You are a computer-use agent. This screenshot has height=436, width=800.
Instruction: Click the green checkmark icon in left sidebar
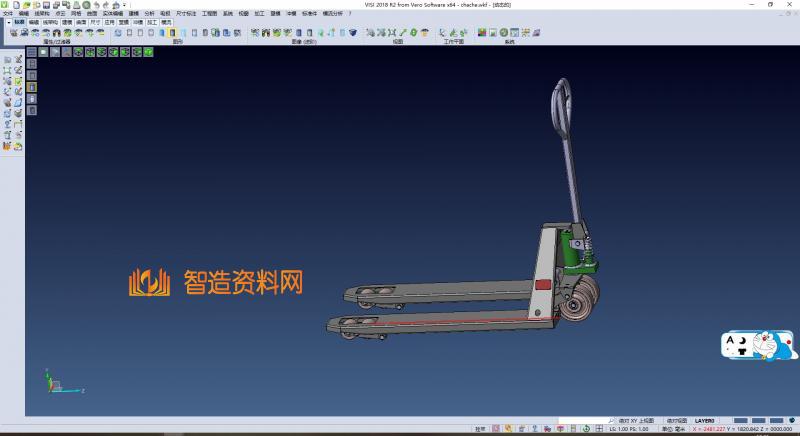tap(18, 81)
